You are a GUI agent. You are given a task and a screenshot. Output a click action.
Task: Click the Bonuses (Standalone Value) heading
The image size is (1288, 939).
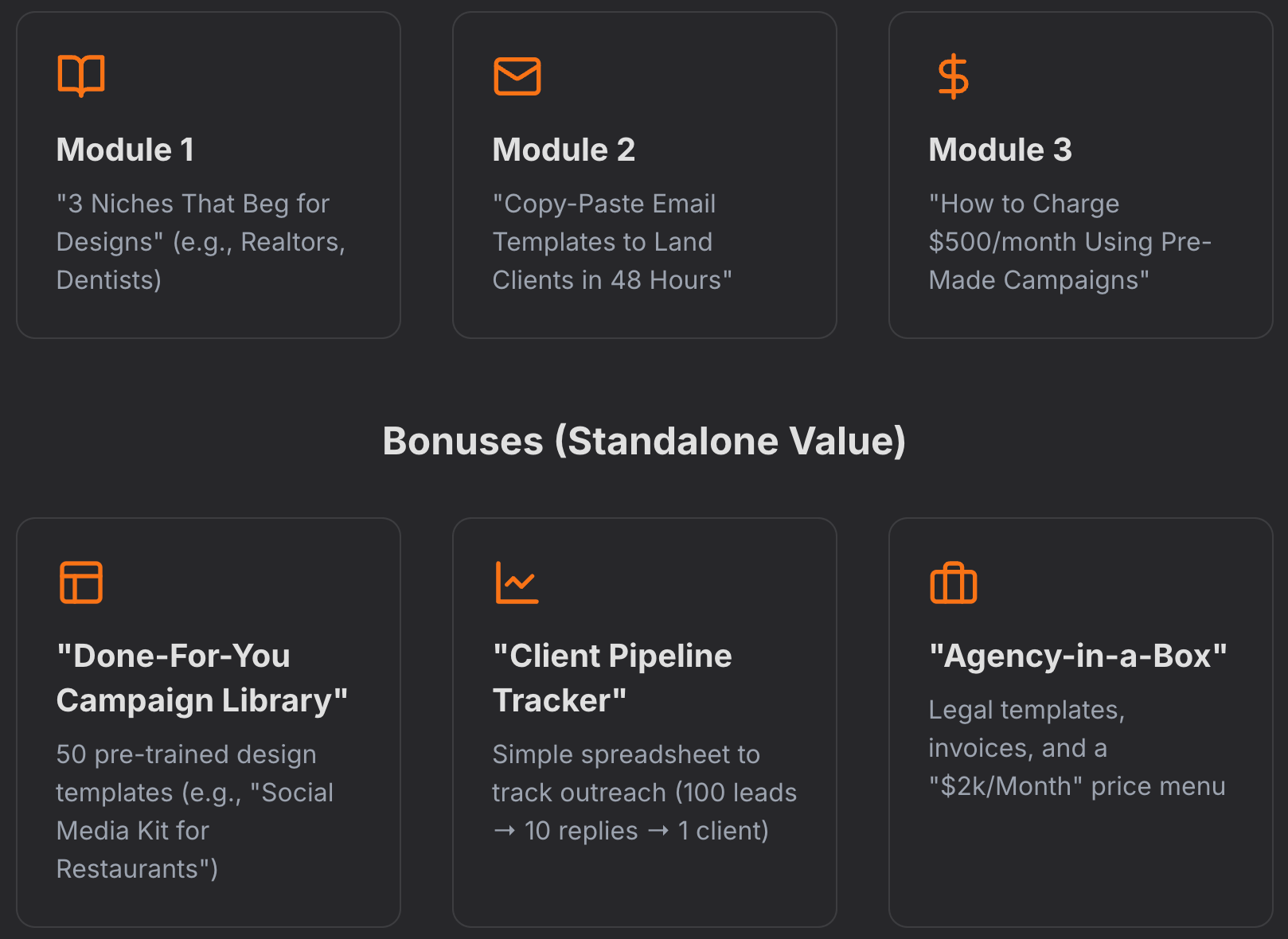tap(644, 441)
